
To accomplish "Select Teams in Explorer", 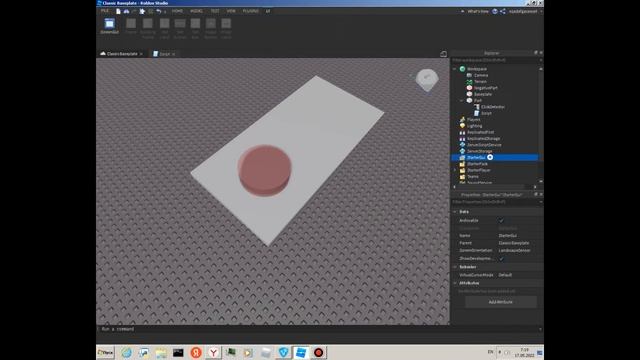I will [x=473, y=176].
